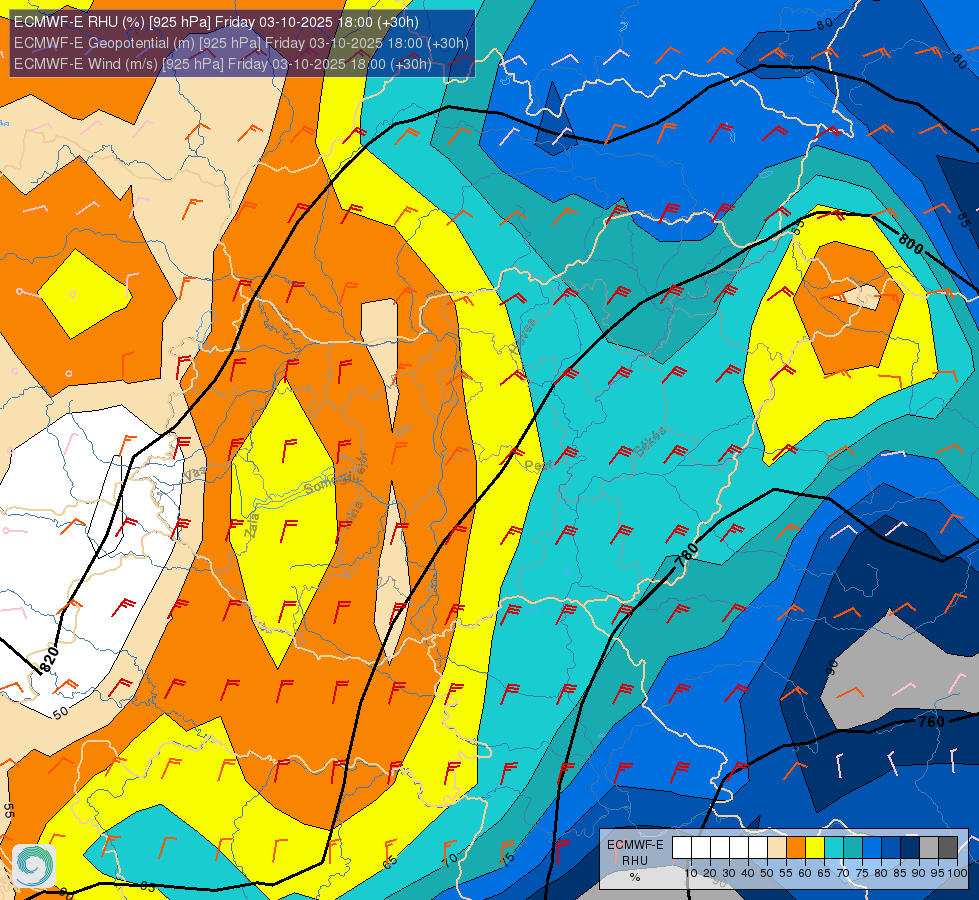Click the Vas county label
The width and height of the screenshot is (979, 900).
point(195,474)
